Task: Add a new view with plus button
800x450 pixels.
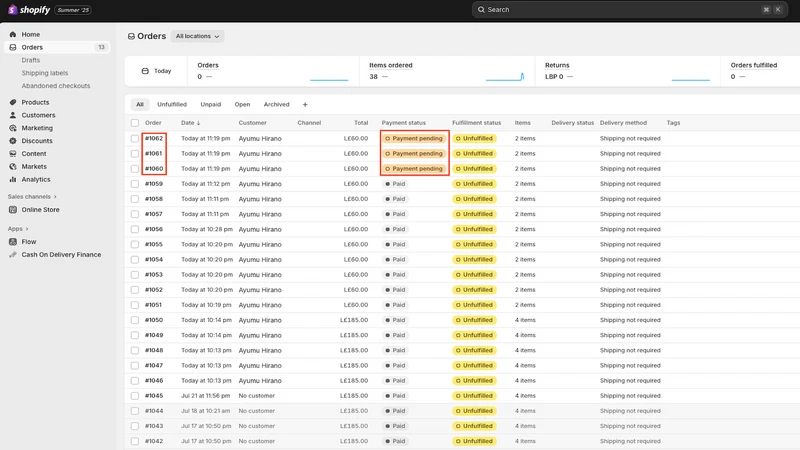Action: (x=305, y=105)
